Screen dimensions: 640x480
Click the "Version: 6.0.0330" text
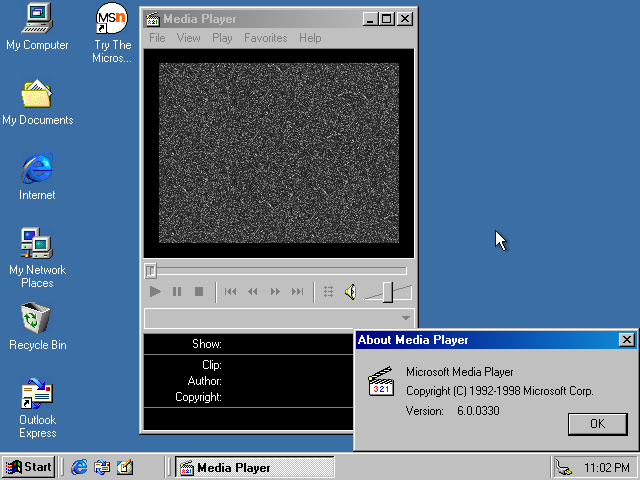coord(453,411)
